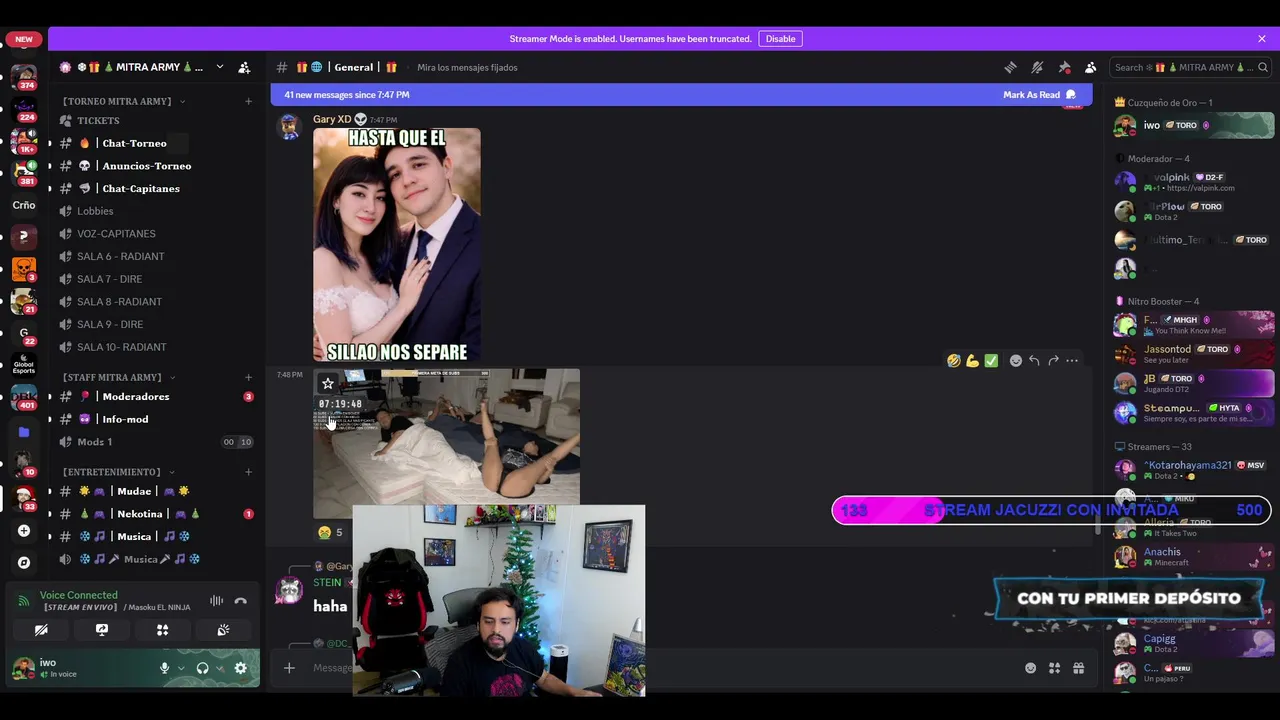
Task: Reply to message using arrow icon
Action: (x=1034, y=360)
